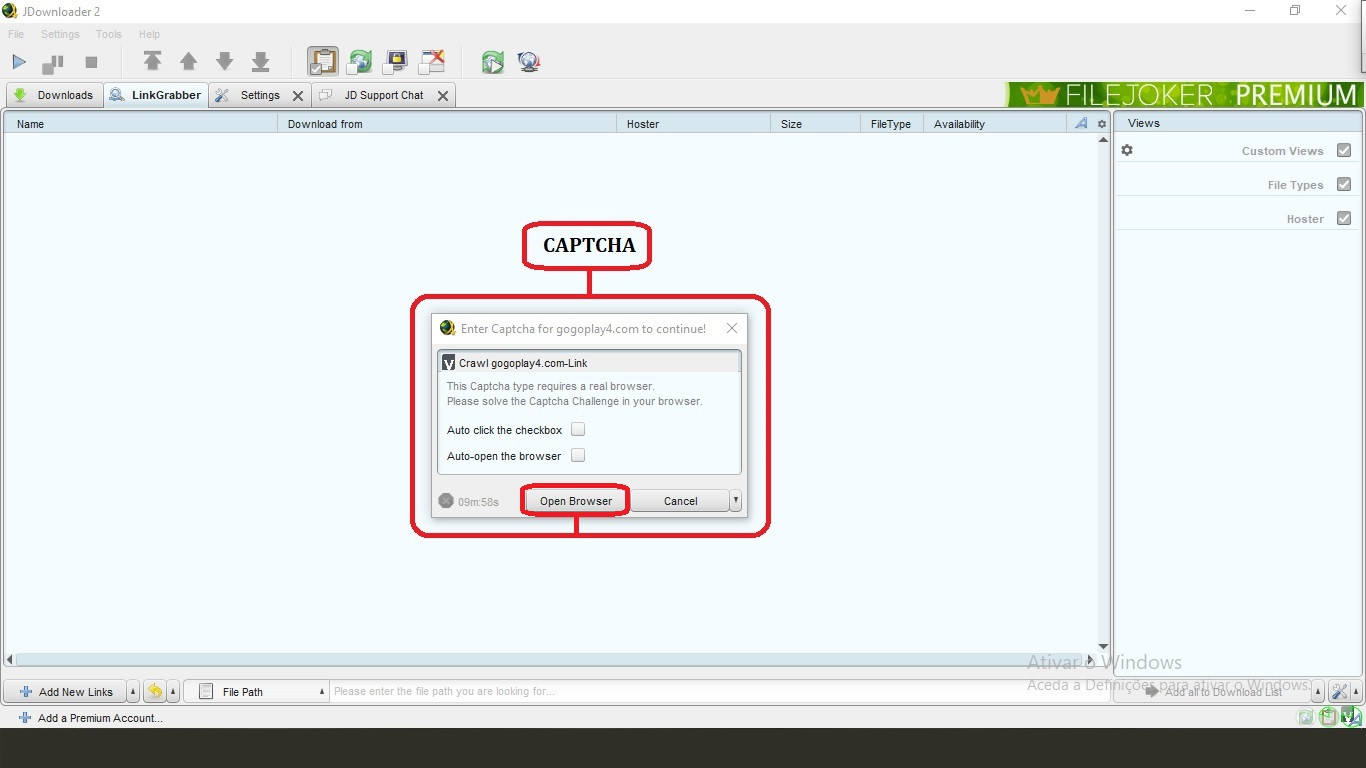1366x768 pixels.
Task: Click Add New Links button
Action: 66,691
